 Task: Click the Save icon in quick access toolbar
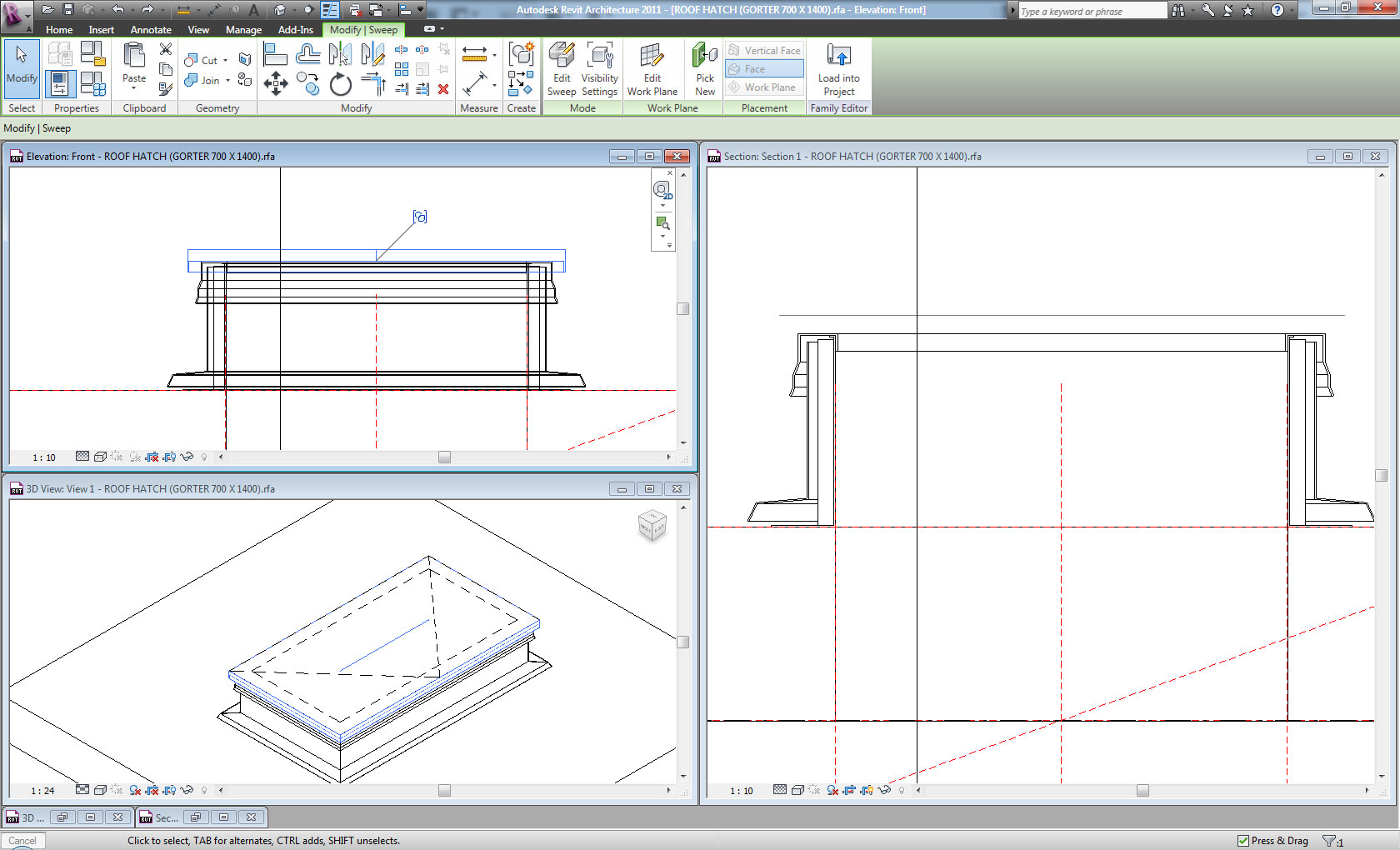pos(68,10)
